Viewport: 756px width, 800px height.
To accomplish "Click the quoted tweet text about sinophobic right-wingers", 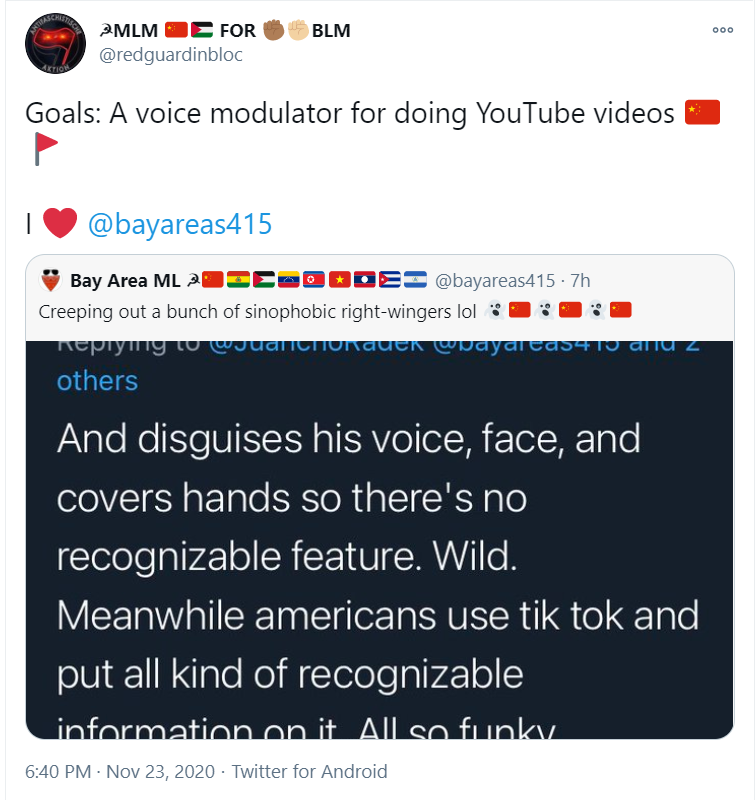I will point(257,311).
